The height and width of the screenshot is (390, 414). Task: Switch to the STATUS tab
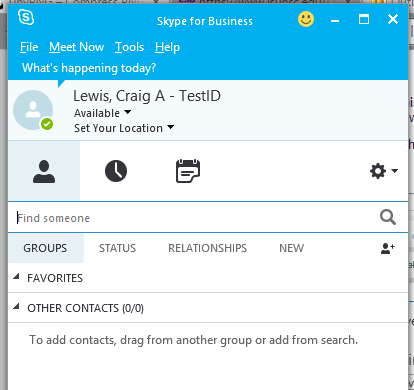coord(117,248)
